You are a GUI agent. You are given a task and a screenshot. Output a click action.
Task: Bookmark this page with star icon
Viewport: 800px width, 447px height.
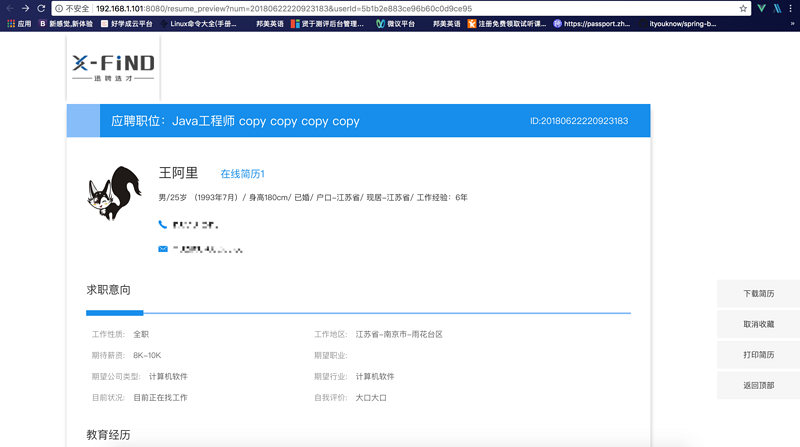pos(743,8)
